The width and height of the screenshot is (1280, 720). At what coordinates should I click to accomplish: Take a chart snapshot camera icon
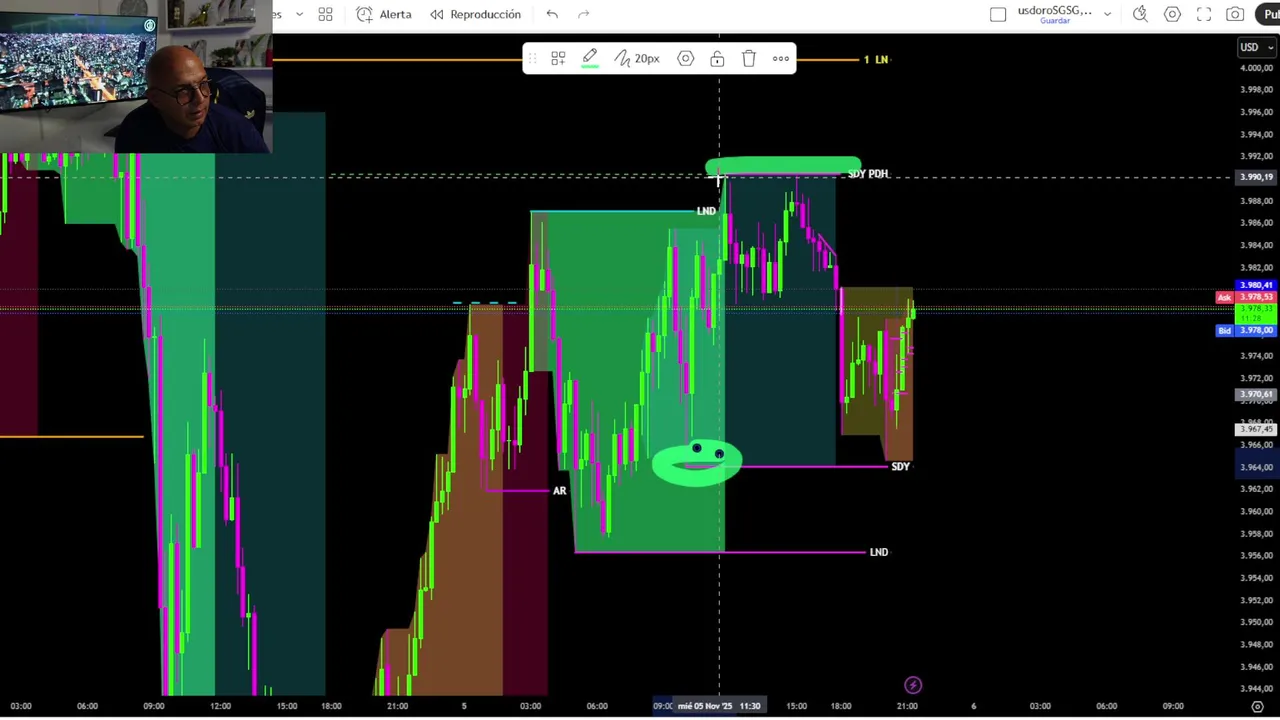[x=1236, y=14]
